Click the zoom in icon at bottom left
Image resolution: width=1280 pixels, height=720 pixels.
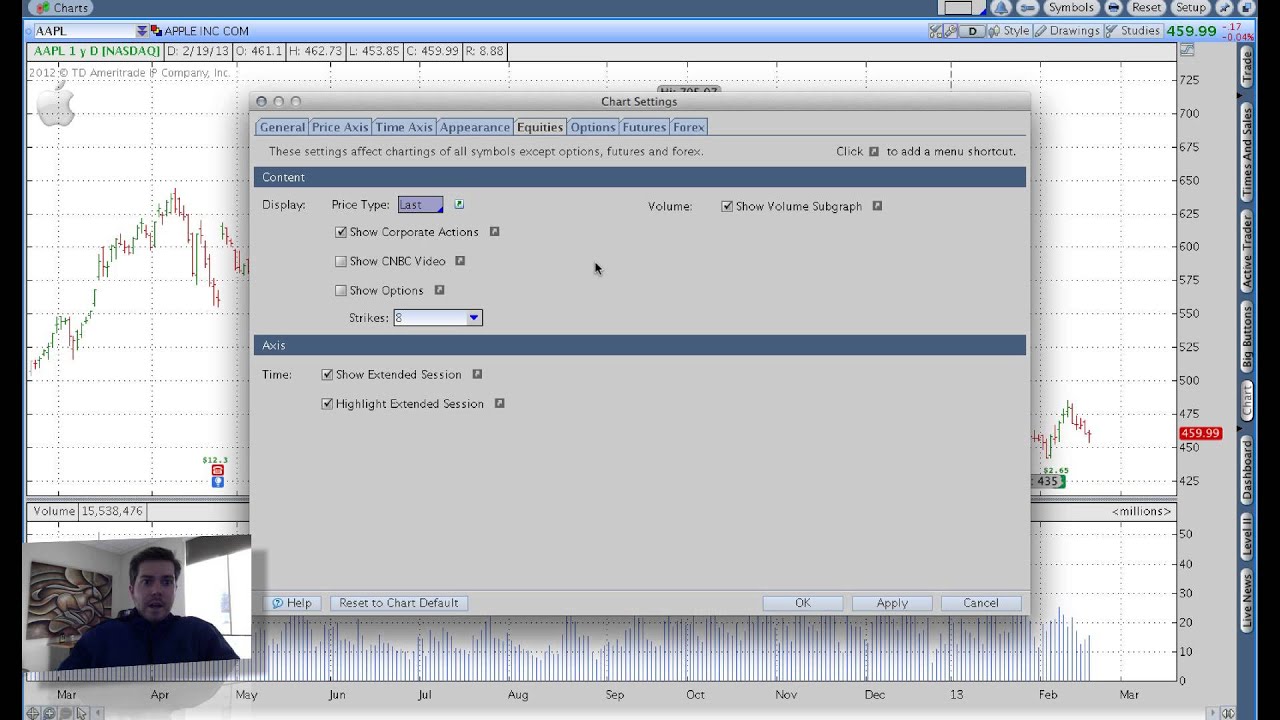click(x=49, y=713)
